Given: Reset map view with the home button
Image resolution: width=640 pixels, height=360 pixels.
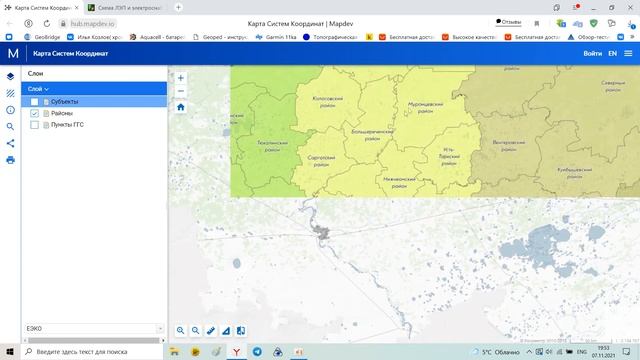Looking at the screenshot, I should 181,107.
